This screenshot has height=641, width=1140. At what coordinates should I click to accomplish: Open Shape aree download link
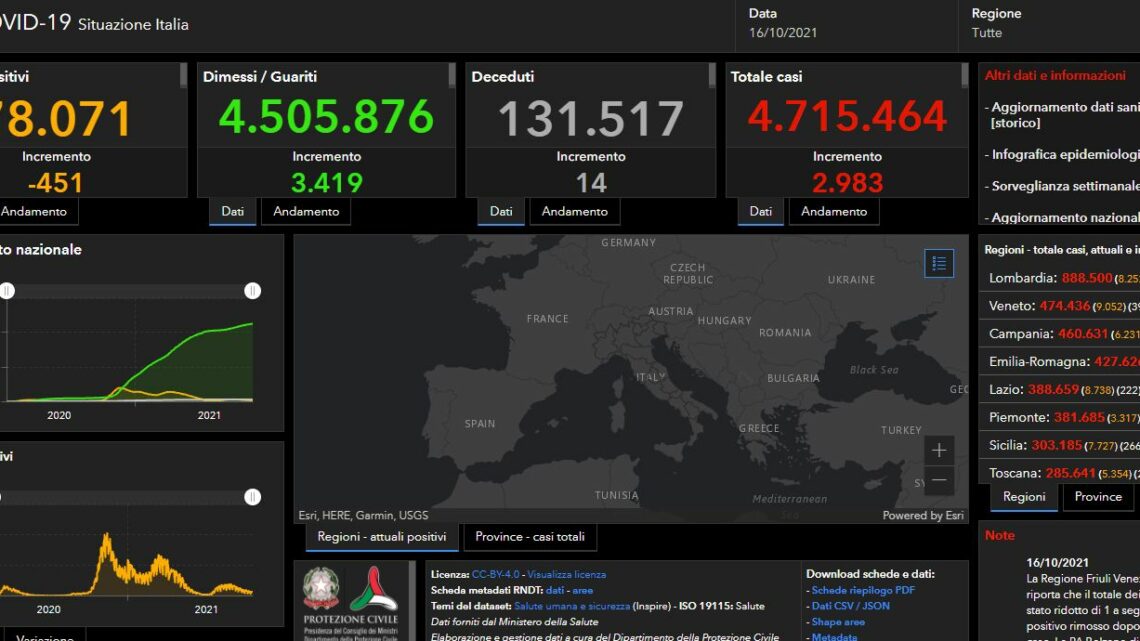click(838, 622)
